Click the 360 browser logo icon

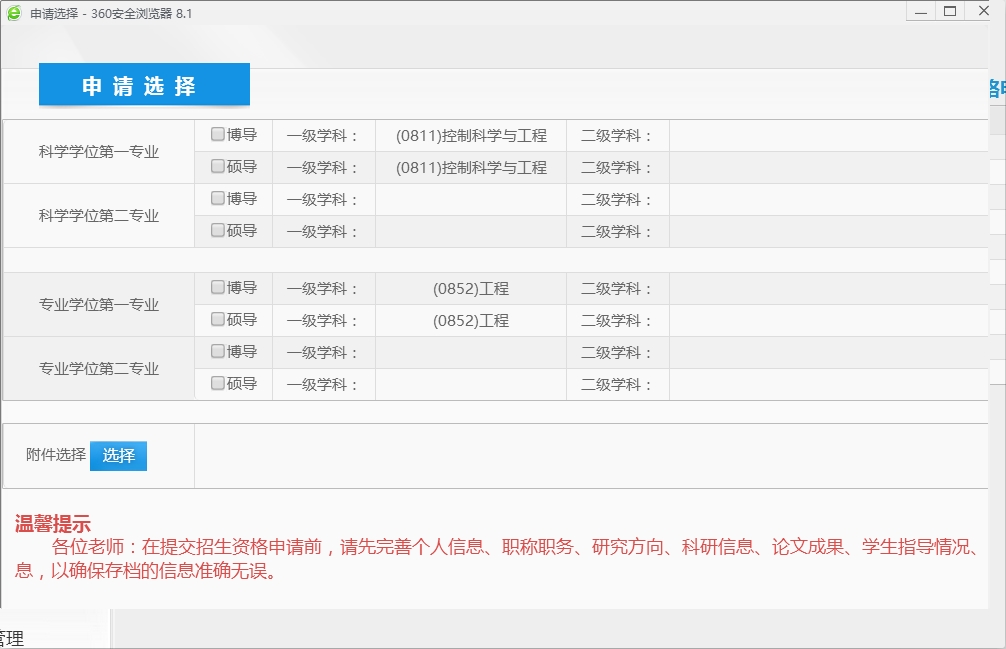point(14,13)
